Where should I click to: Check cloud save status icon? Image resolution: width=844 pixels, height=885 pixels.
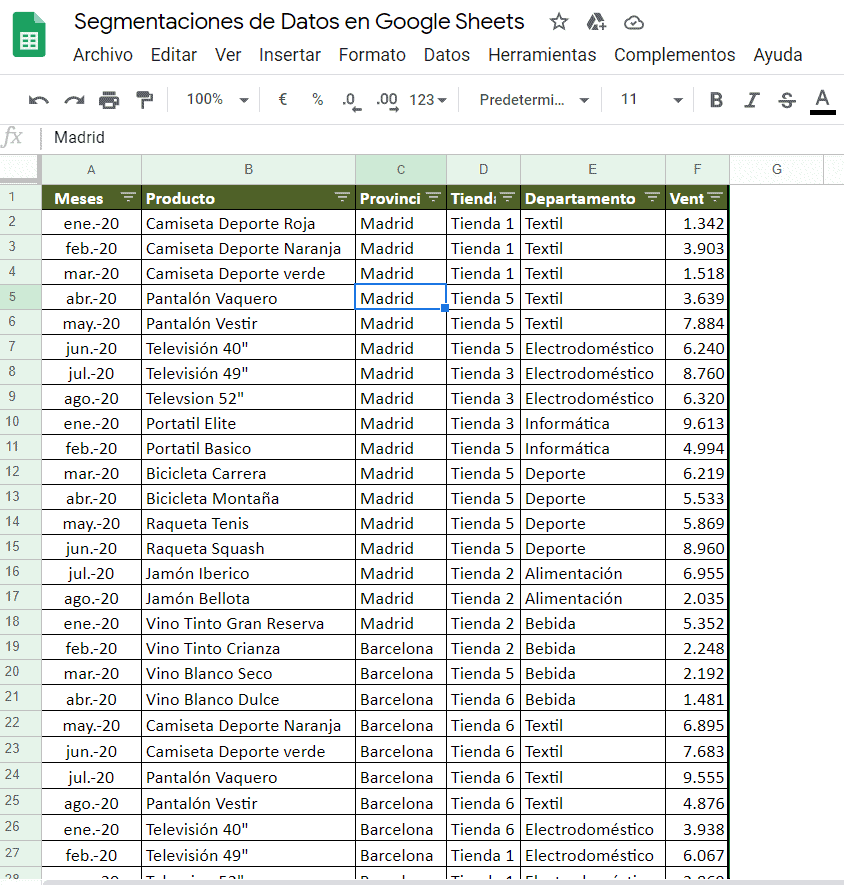coord(634,23)
